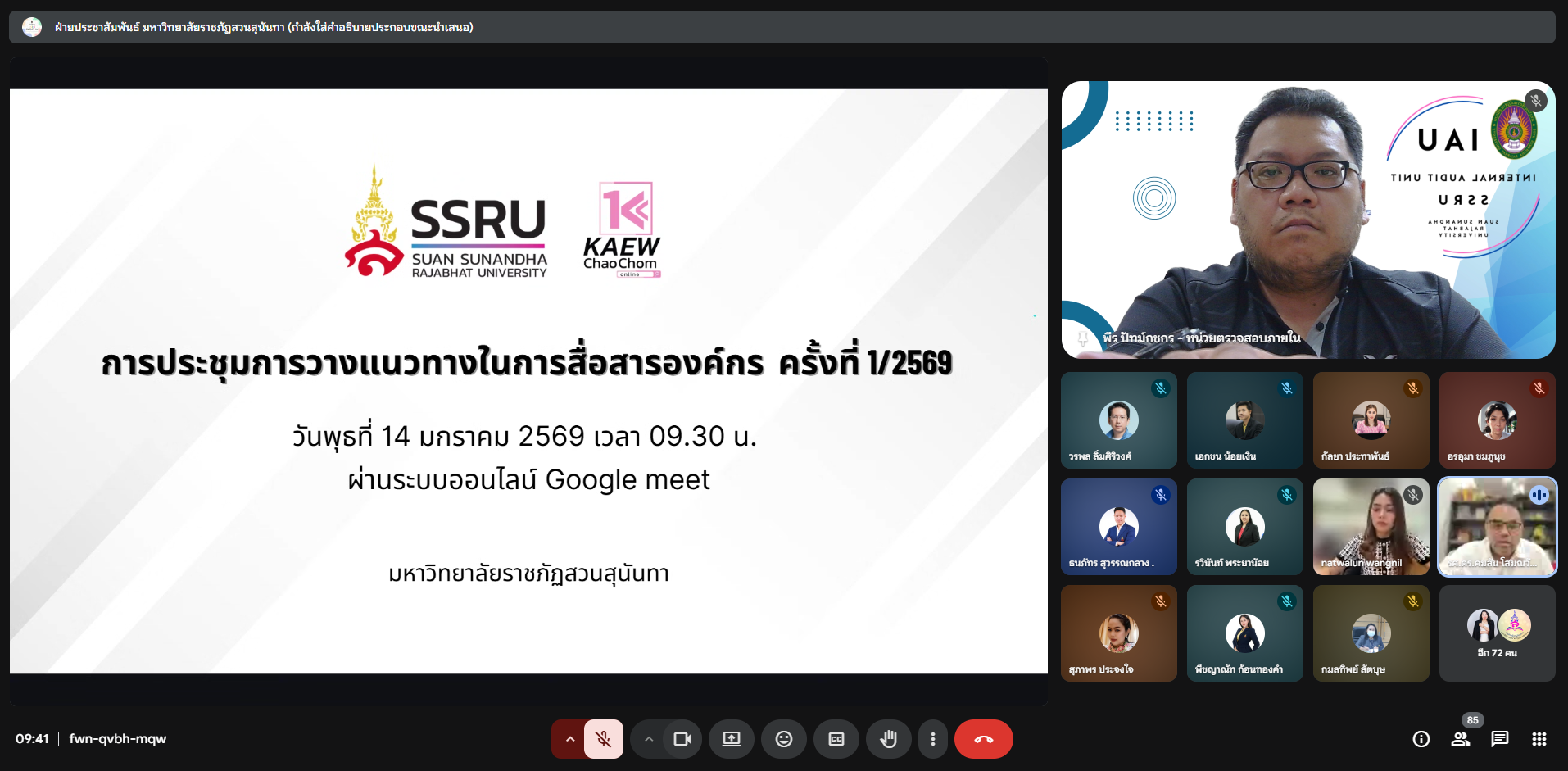Select the highlighted active speaker video tile
1568x771 pixels.
(x=1497, y=527)
